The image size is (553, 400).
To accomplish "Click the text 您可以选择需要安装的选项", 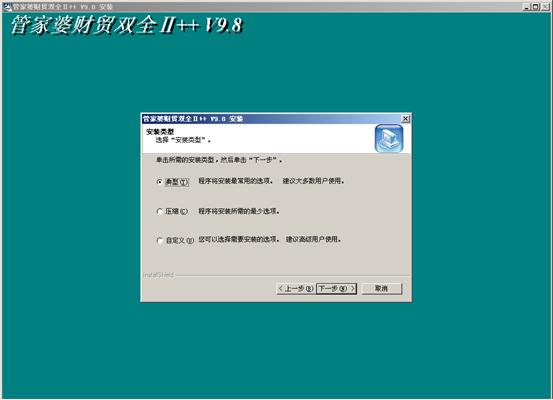I will pos(239,240).
